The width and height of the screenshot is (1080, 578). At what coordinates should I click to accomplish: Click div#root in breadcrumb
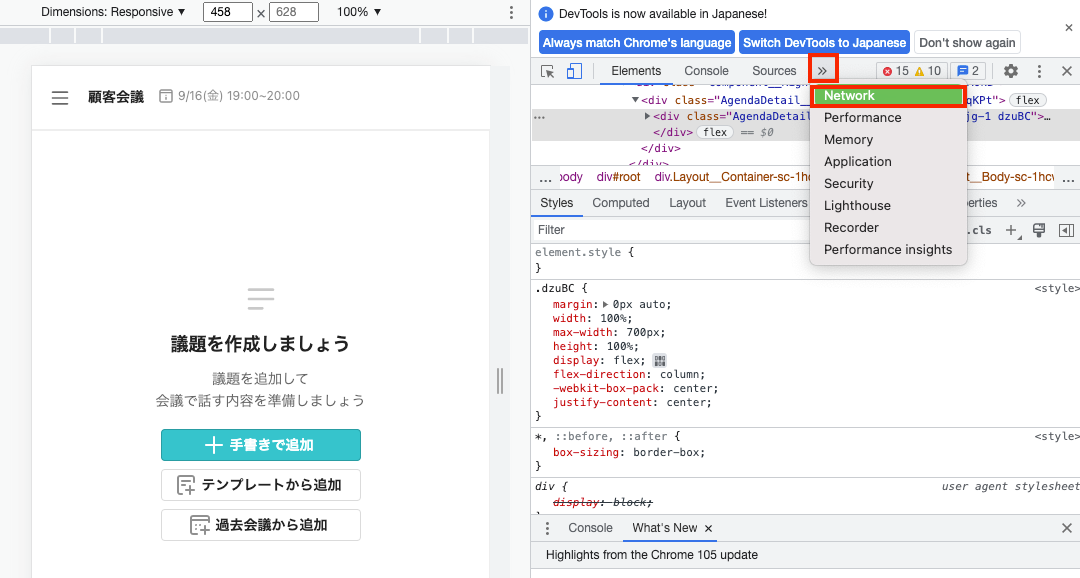(x=619, y=177)
